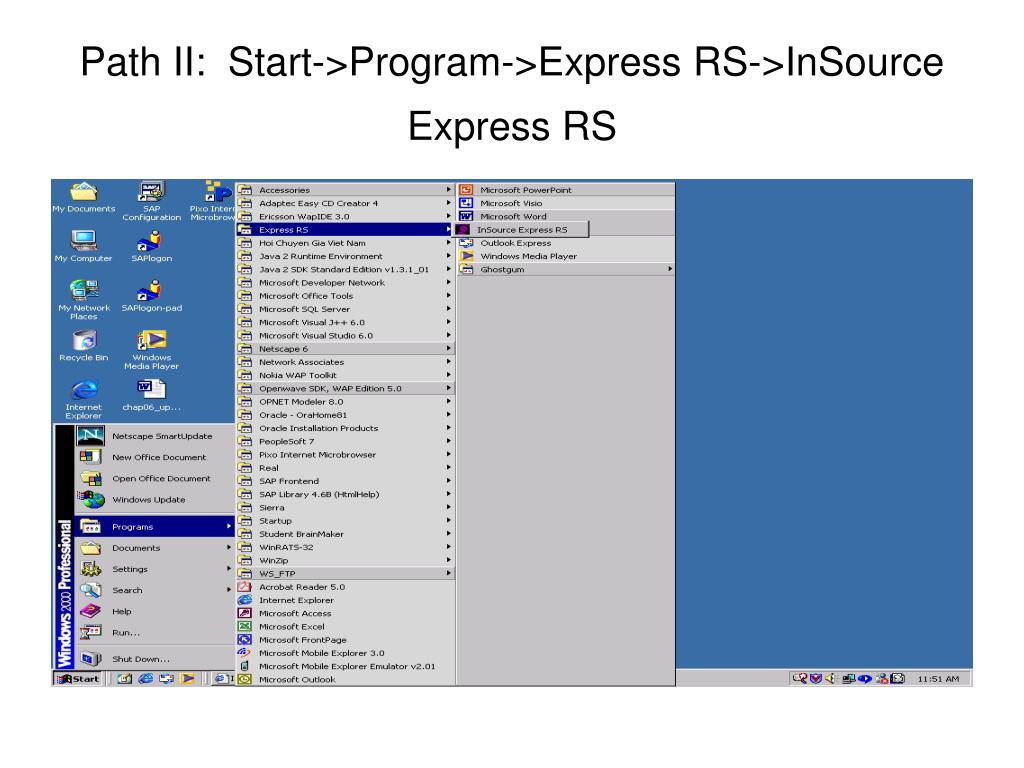
Task: Expand Netscape 6 submenu arrow
Action: coord(449,349)
